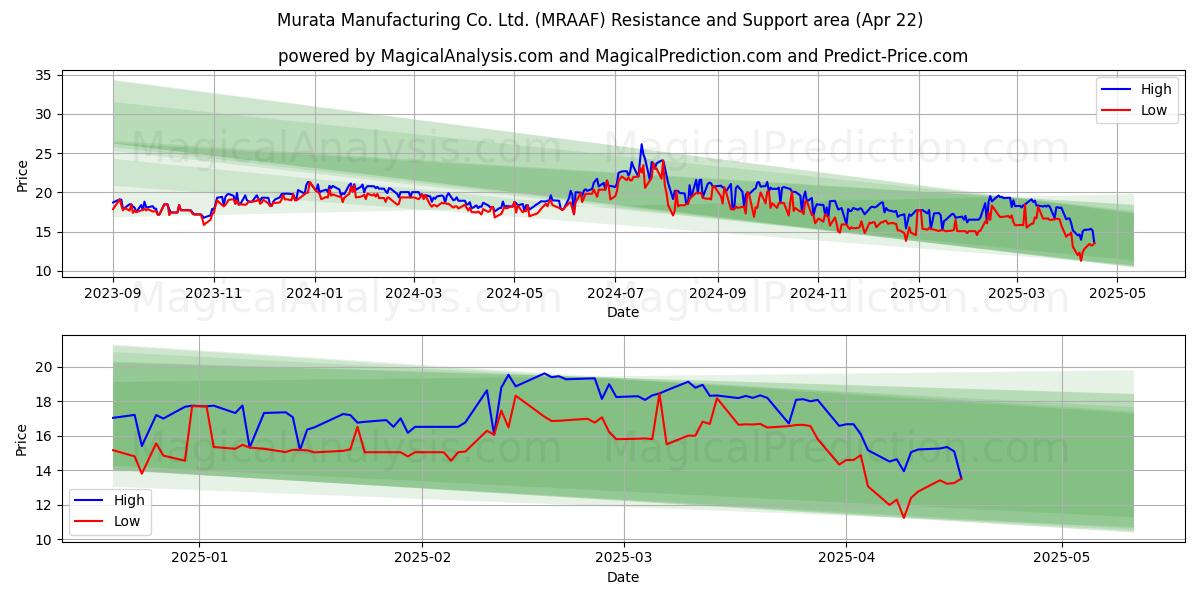Click the '2024-01' label on upper chart
Screen dimensions: 1200x600
coord(315,293)
